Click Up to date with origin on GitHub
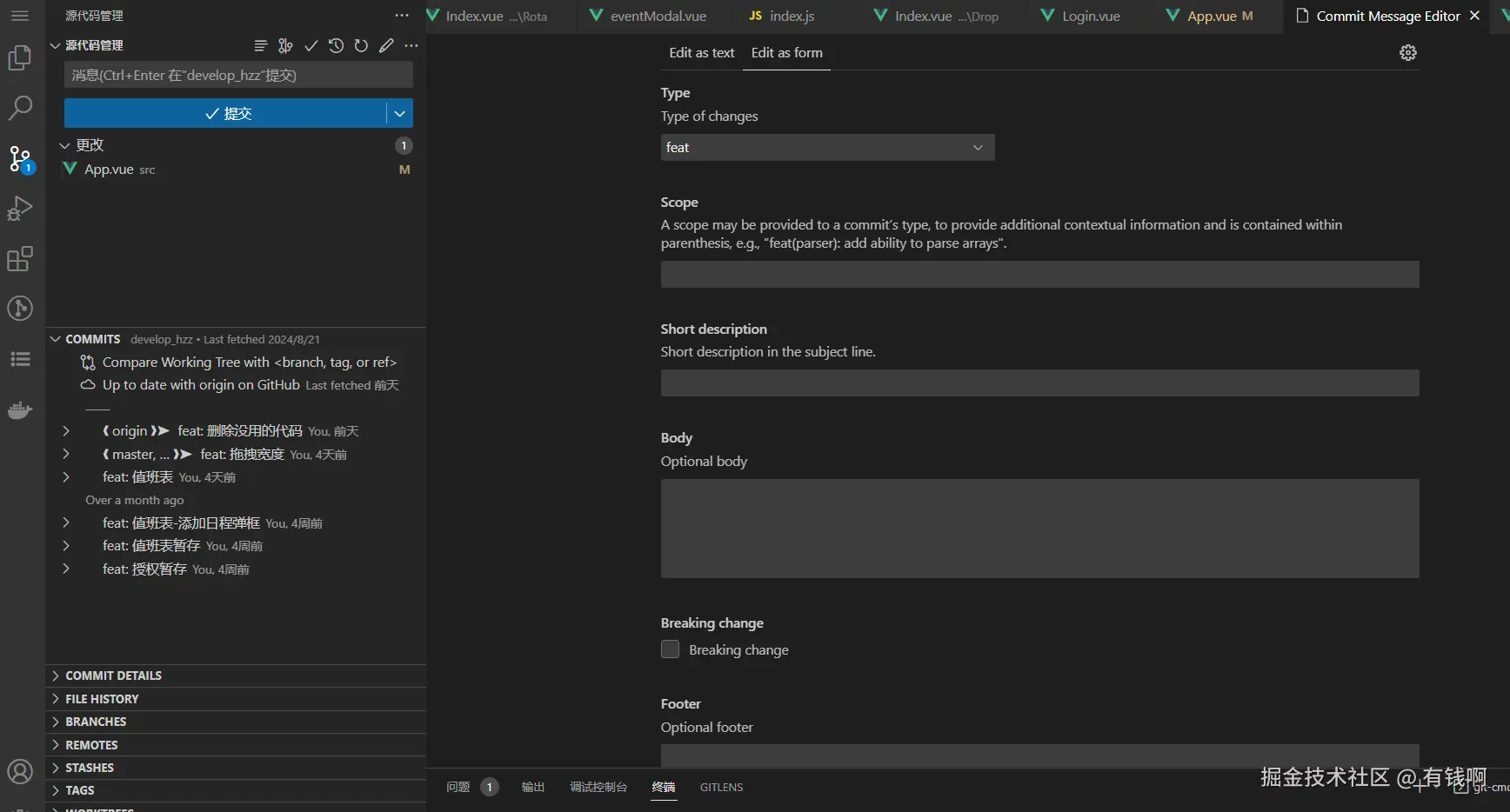This screenshot has width=1510, height=812. (201, 385)
